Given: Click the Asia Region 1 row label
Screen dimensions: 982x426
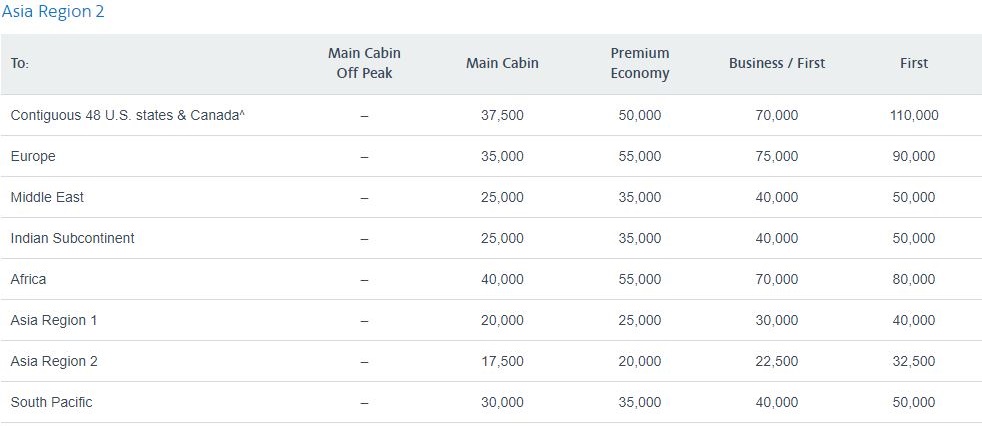Looking at the screenshot, I should click(54, 320).
